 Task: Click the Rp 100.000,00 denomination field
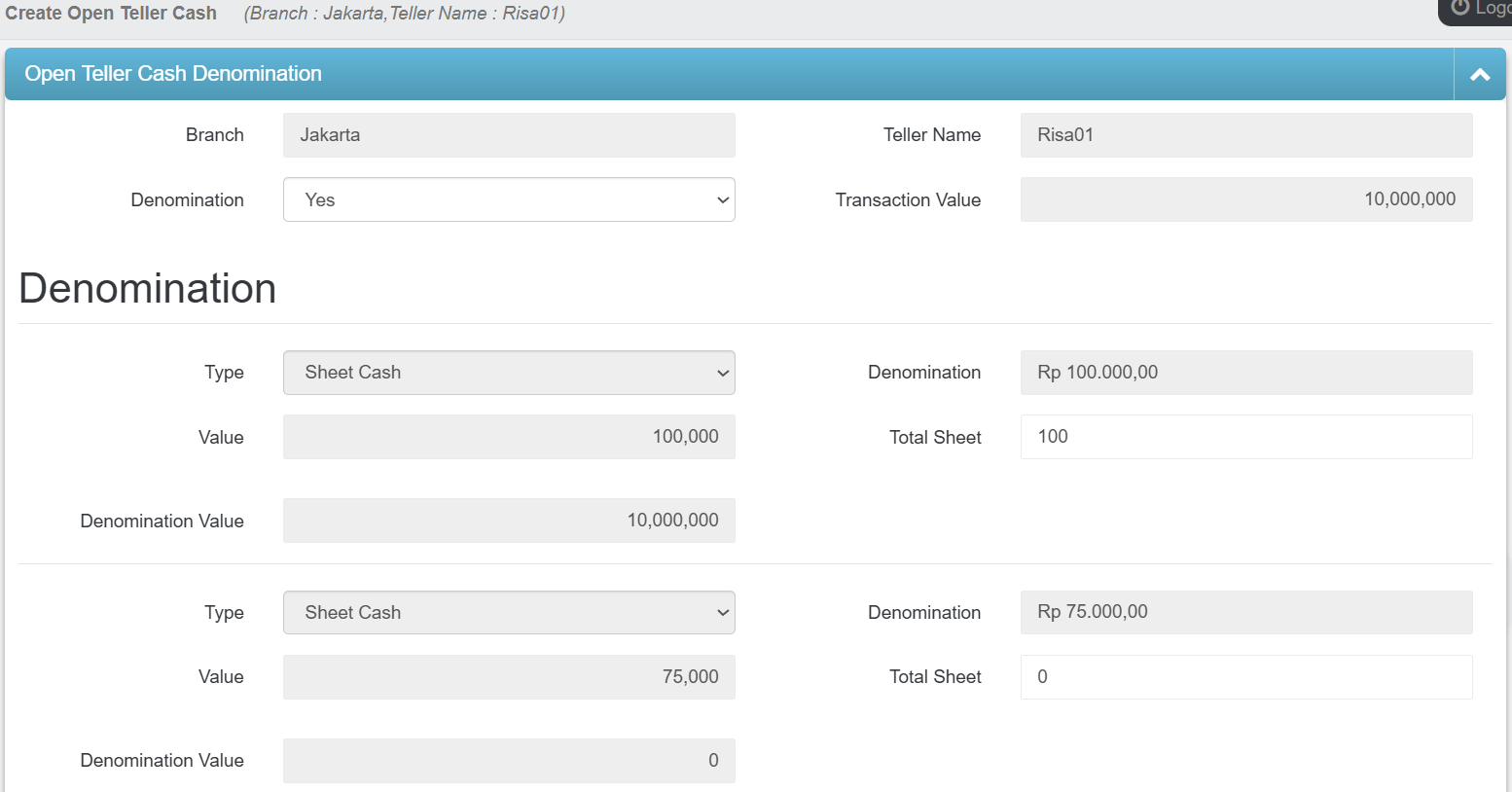1245,373
